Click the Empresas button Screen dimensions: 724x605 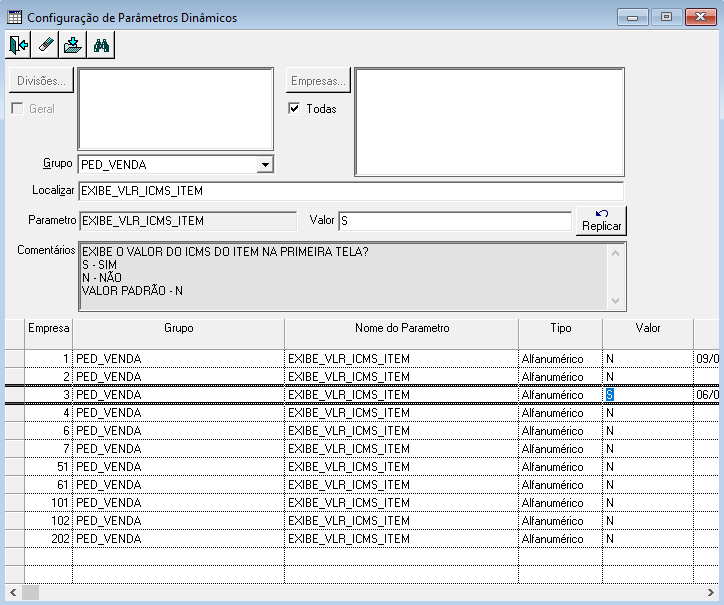pyautogui.click(x=318, y=80)
